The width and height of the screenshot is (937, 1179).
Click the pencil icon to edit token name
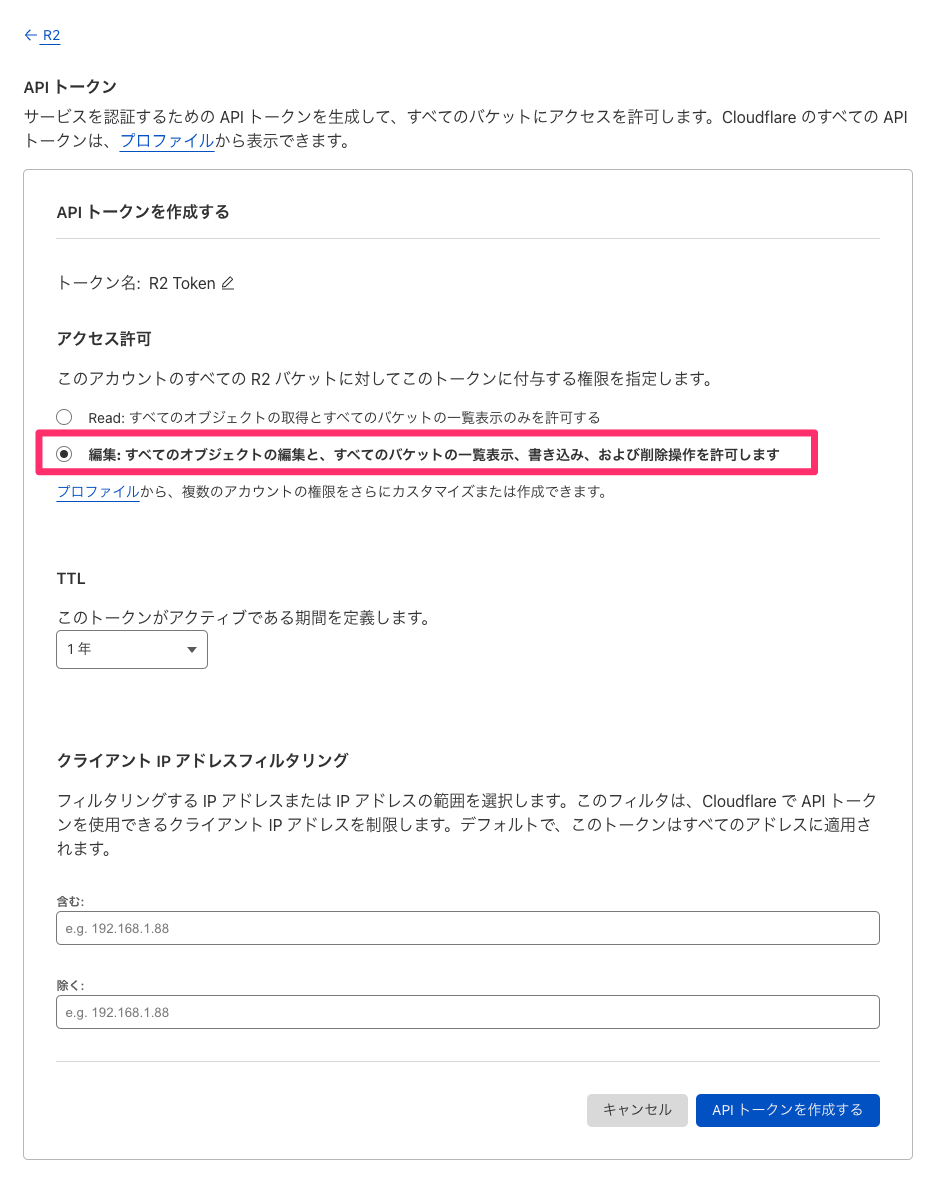coord(228,283)
